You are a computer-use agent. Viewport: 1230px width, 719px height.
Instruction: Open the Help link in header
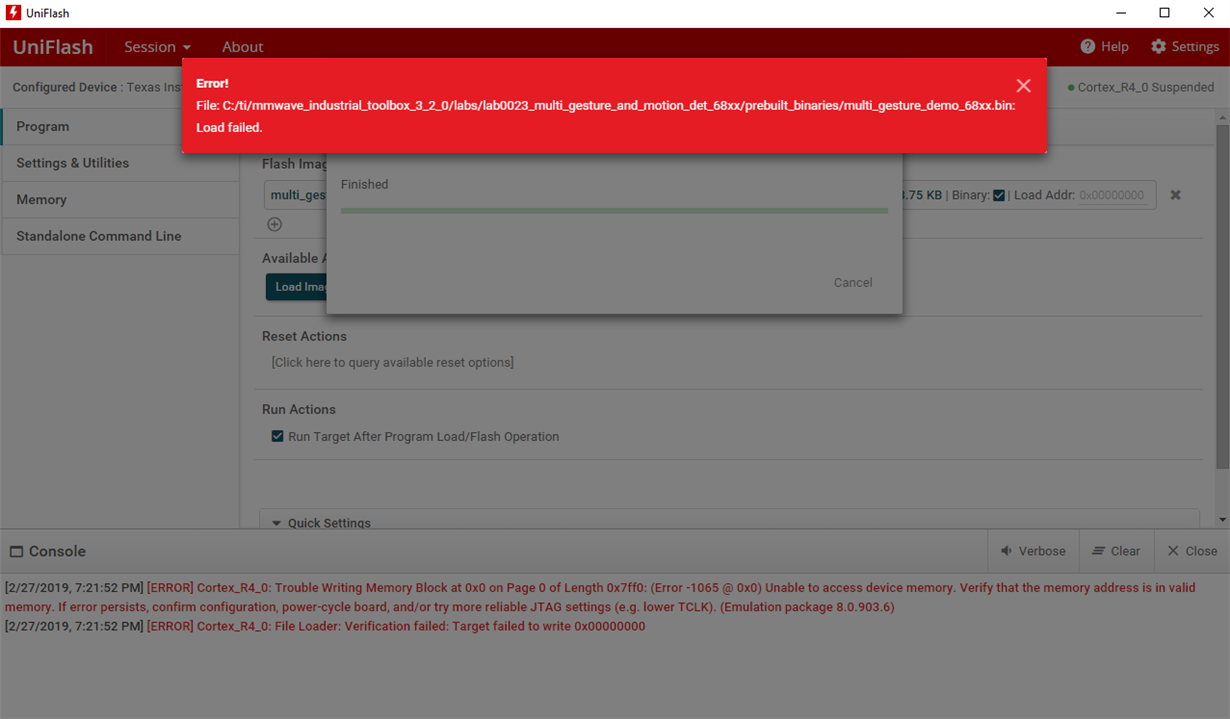click(x=1104, y=46)
